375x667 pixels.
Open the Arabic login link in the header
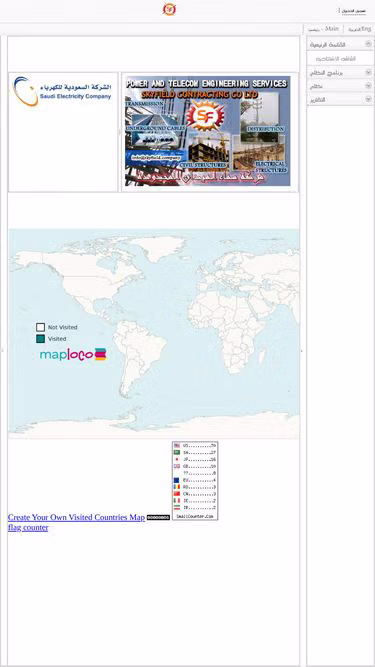point(354,10)
